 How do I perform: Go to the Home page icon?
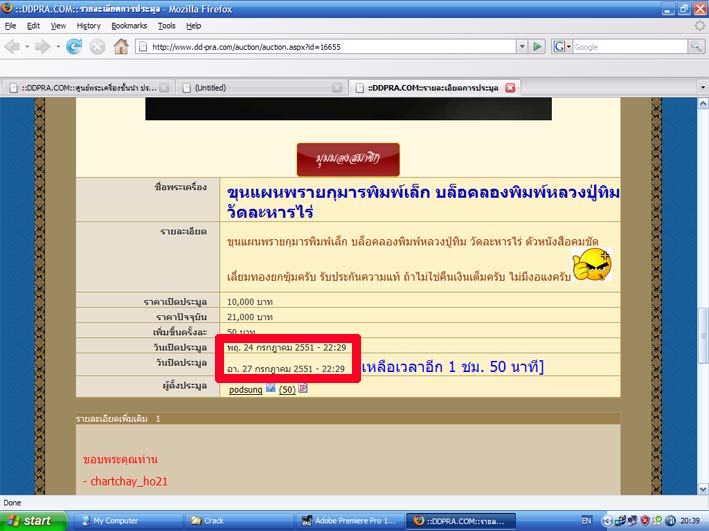(x=121, y=46)
